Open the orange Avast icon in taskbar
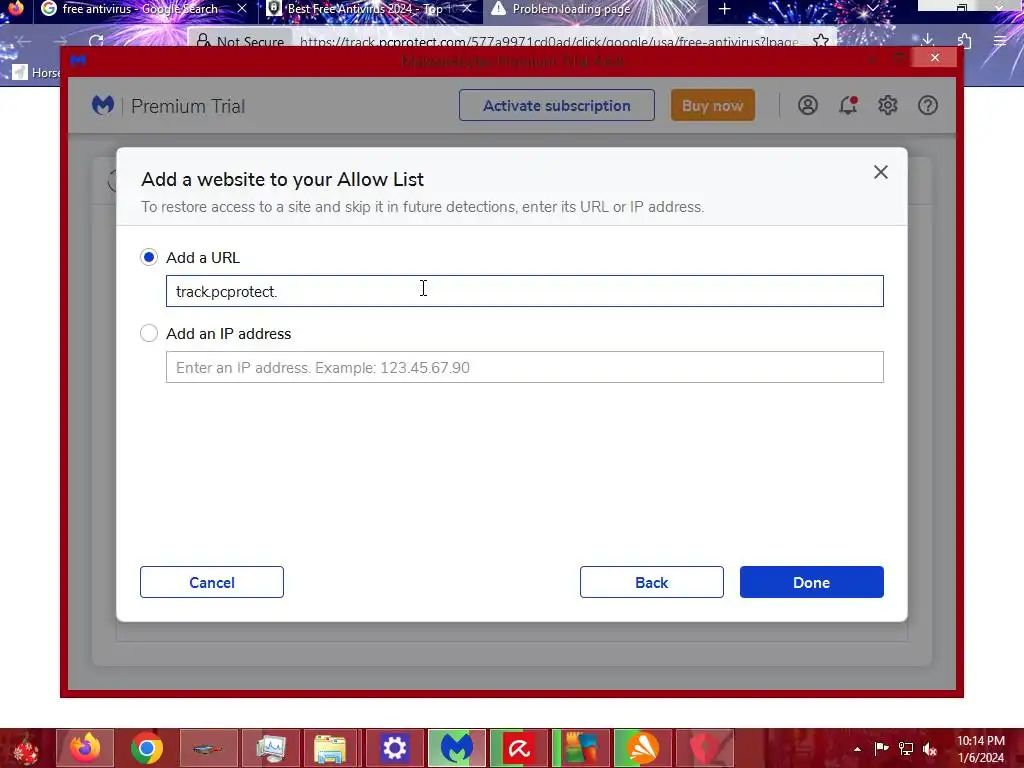The height and width of the screenshot is (768, 1024). 643,748
